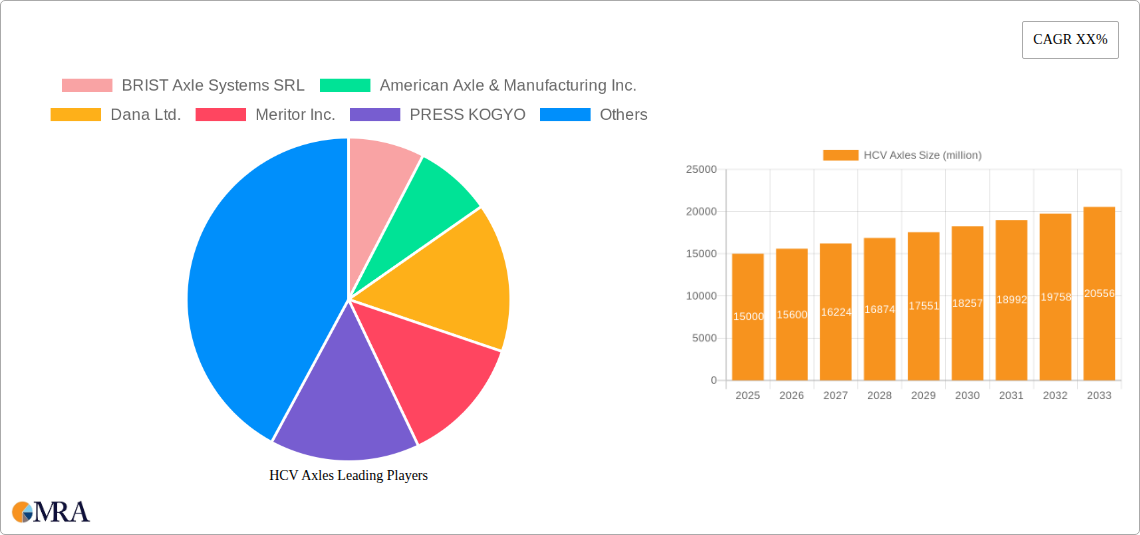Click the PRESS KOGYO purple legend swatch
This screenshot has width=1140, height=535.
[x=375, y=115]
